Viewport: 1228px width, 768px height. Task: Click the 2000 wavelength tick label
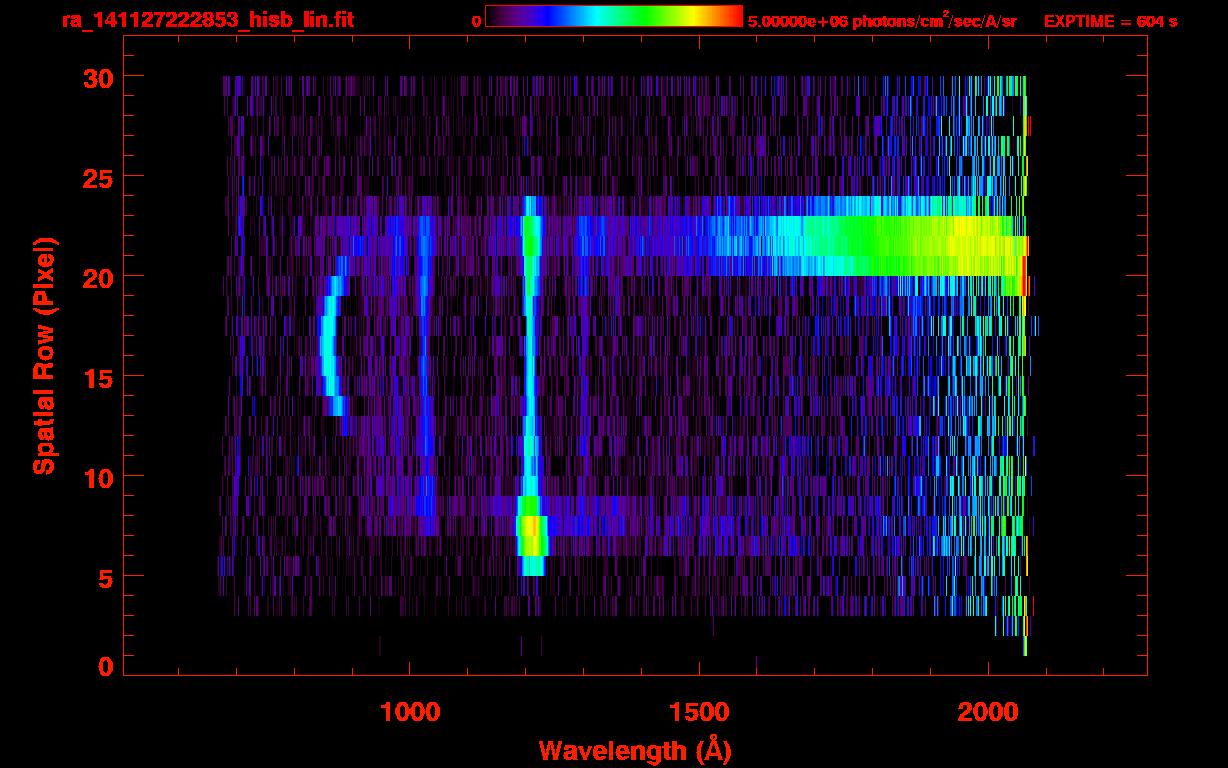point(987,712)
